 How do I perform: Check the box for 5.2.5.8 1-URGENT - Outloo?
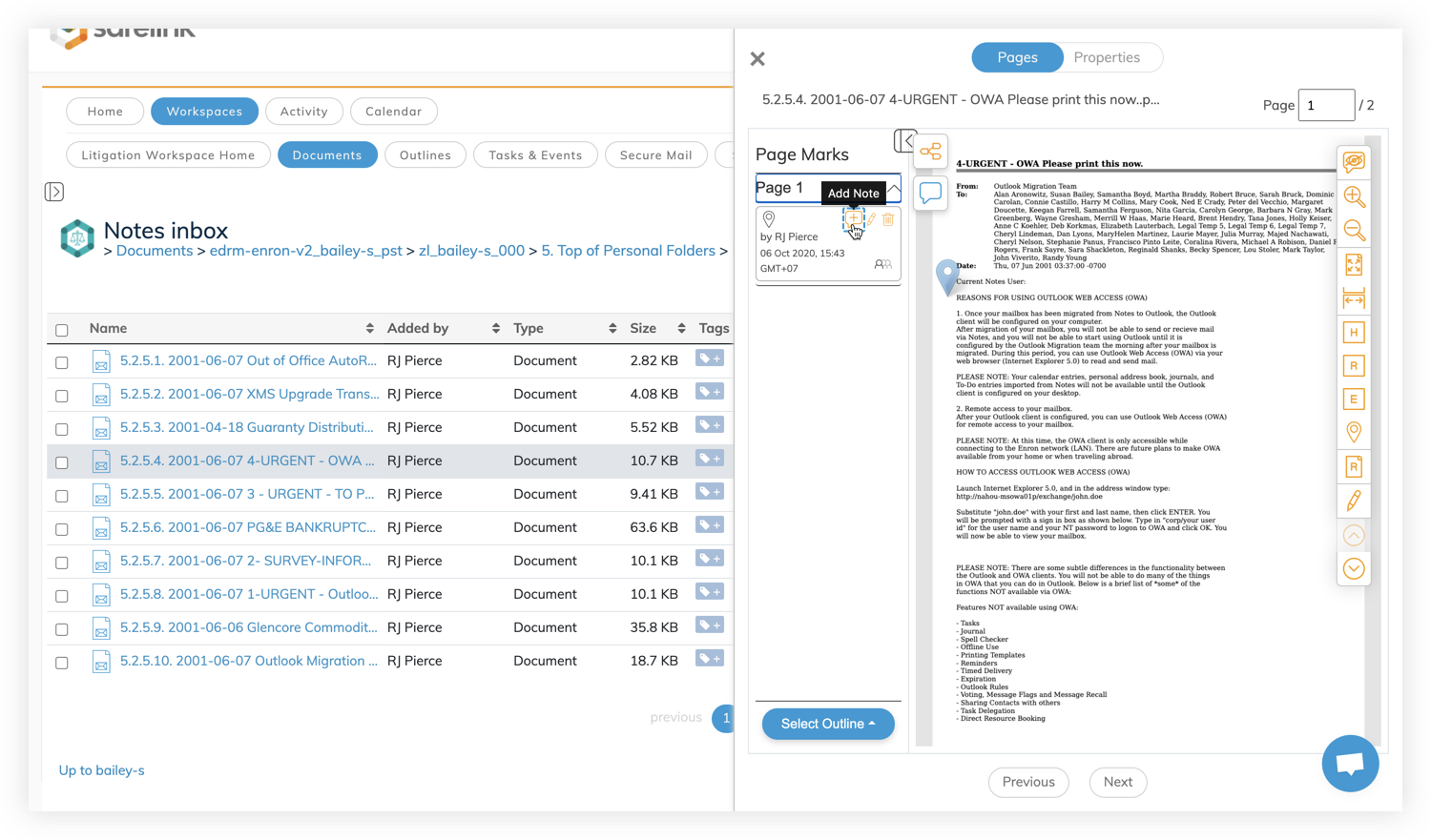[x=62, y=596]
